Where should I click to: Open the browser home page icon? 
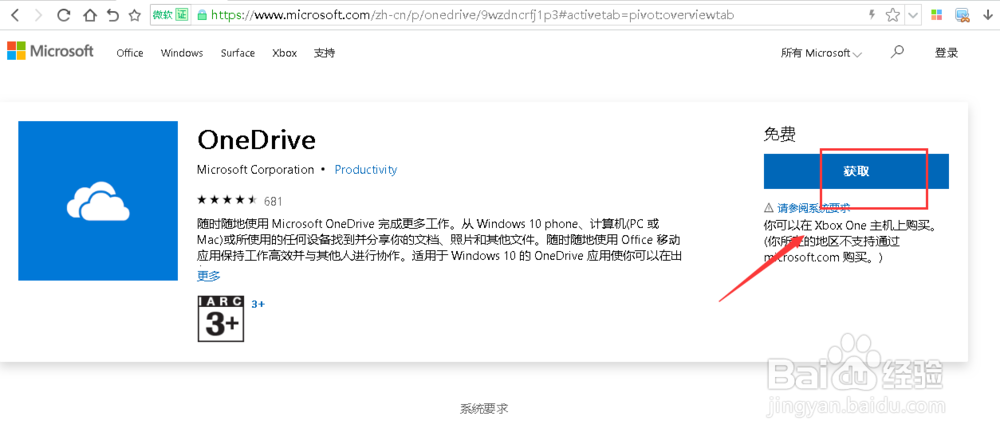click(89, 15)
